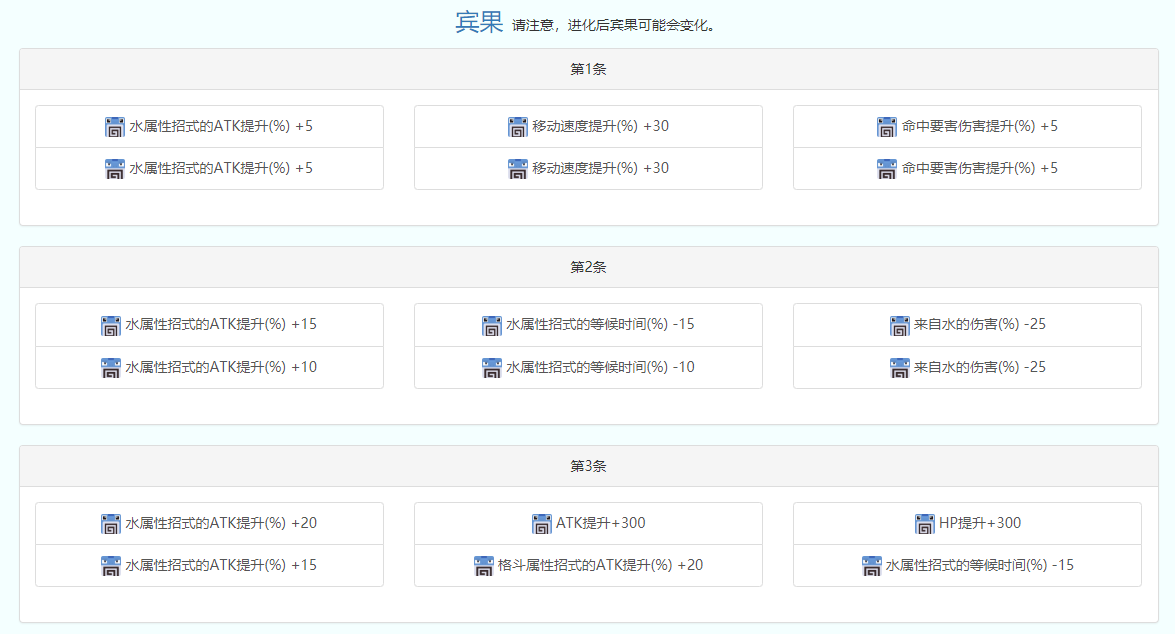The image size is (1175, 634).
Task: Click '水属性招式的ATK提升(%) +15' text under 第3条
Action: pyautogui.click(x=221, y=565)
